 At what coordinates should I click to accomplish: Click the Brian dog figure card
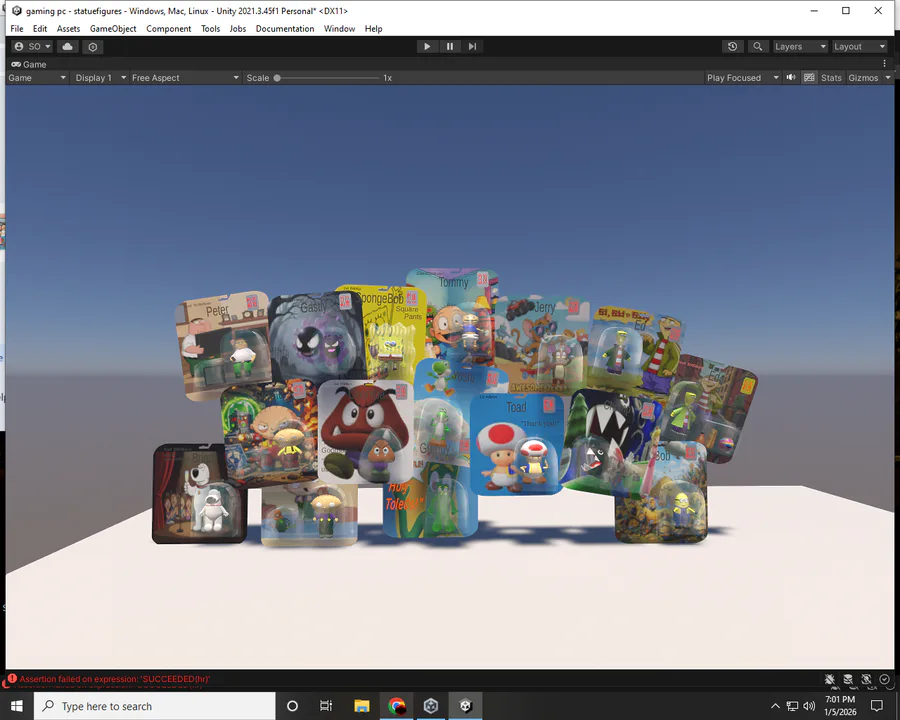tap(199, 493)
